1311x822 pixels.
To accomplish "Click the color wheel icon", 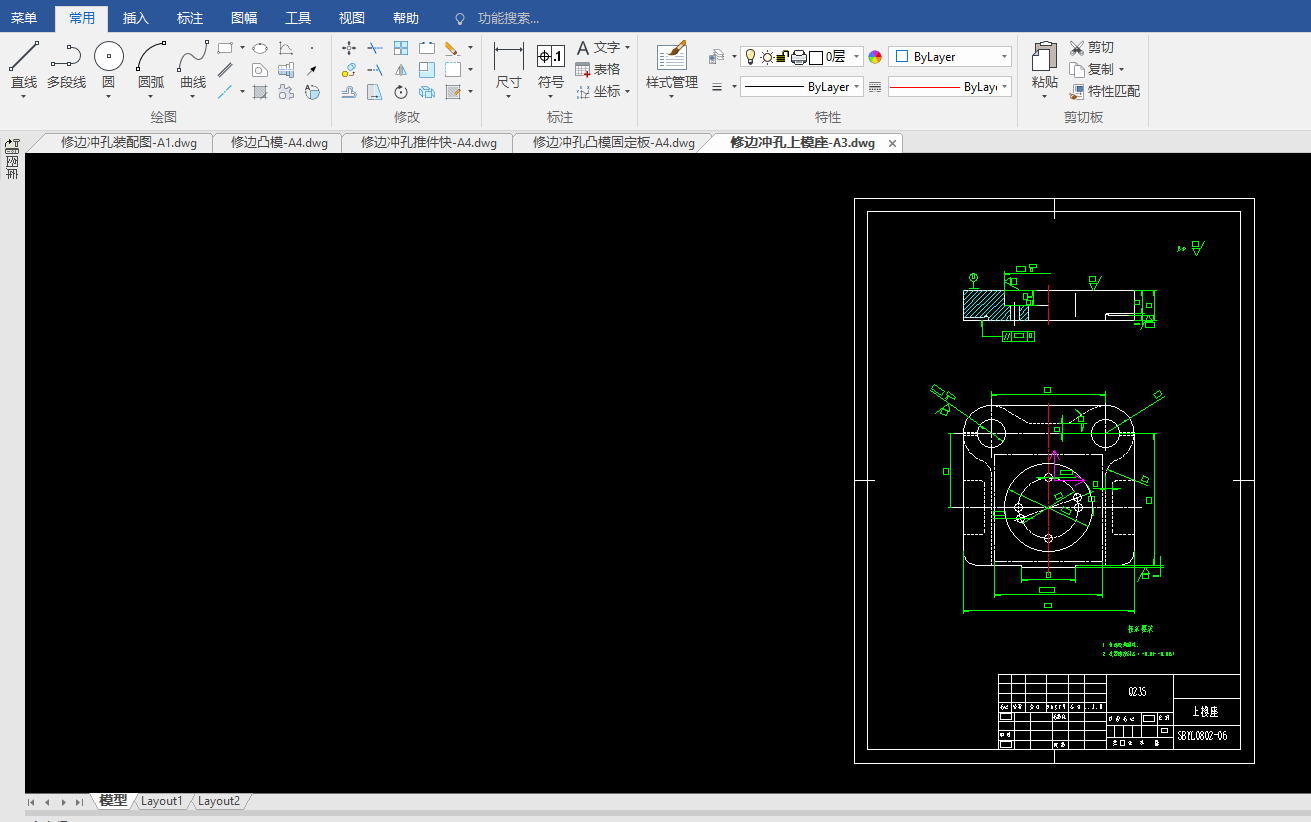I will click(875, 57).
